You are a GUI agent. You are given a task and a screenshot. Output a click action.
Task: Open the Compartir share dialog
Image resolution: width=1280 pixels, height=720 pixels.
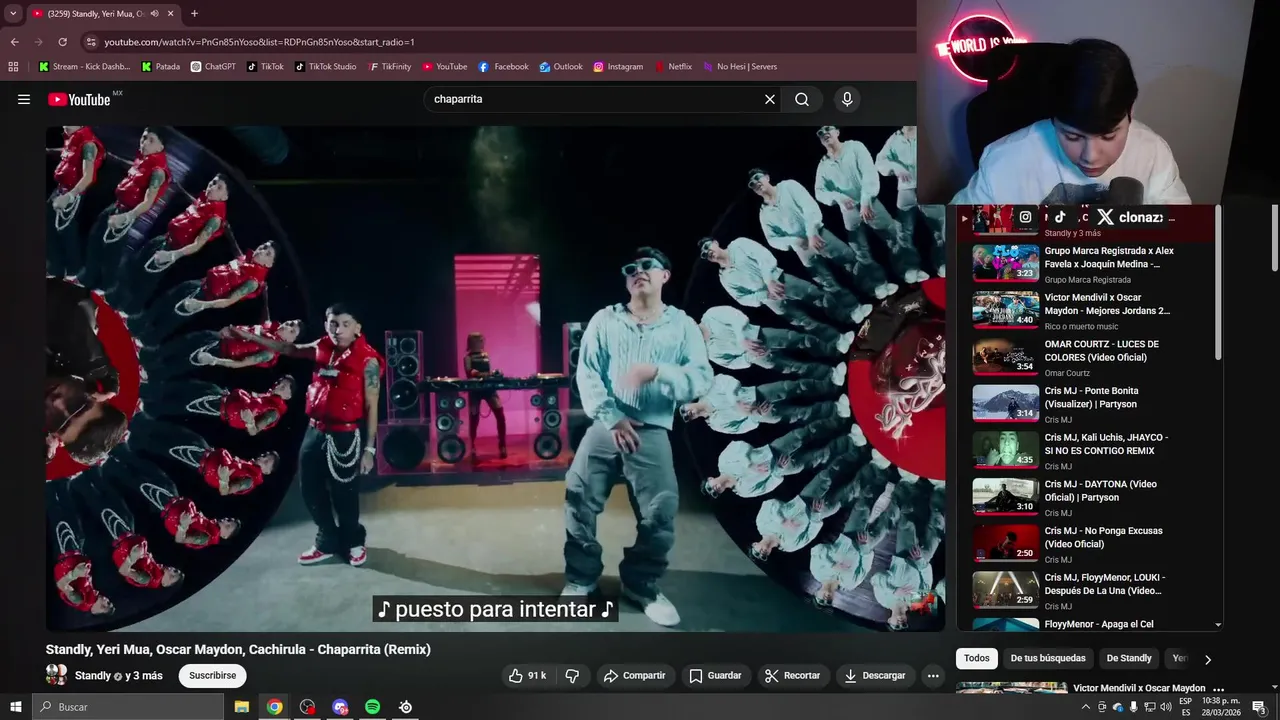(x=634, y=676)
